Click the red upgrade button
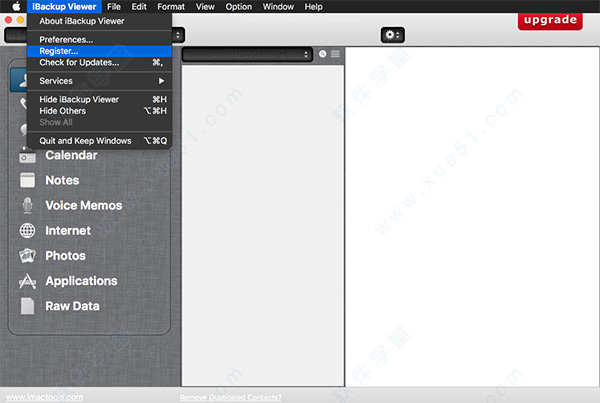Viewport: 600px width, 403px height. 550,20
